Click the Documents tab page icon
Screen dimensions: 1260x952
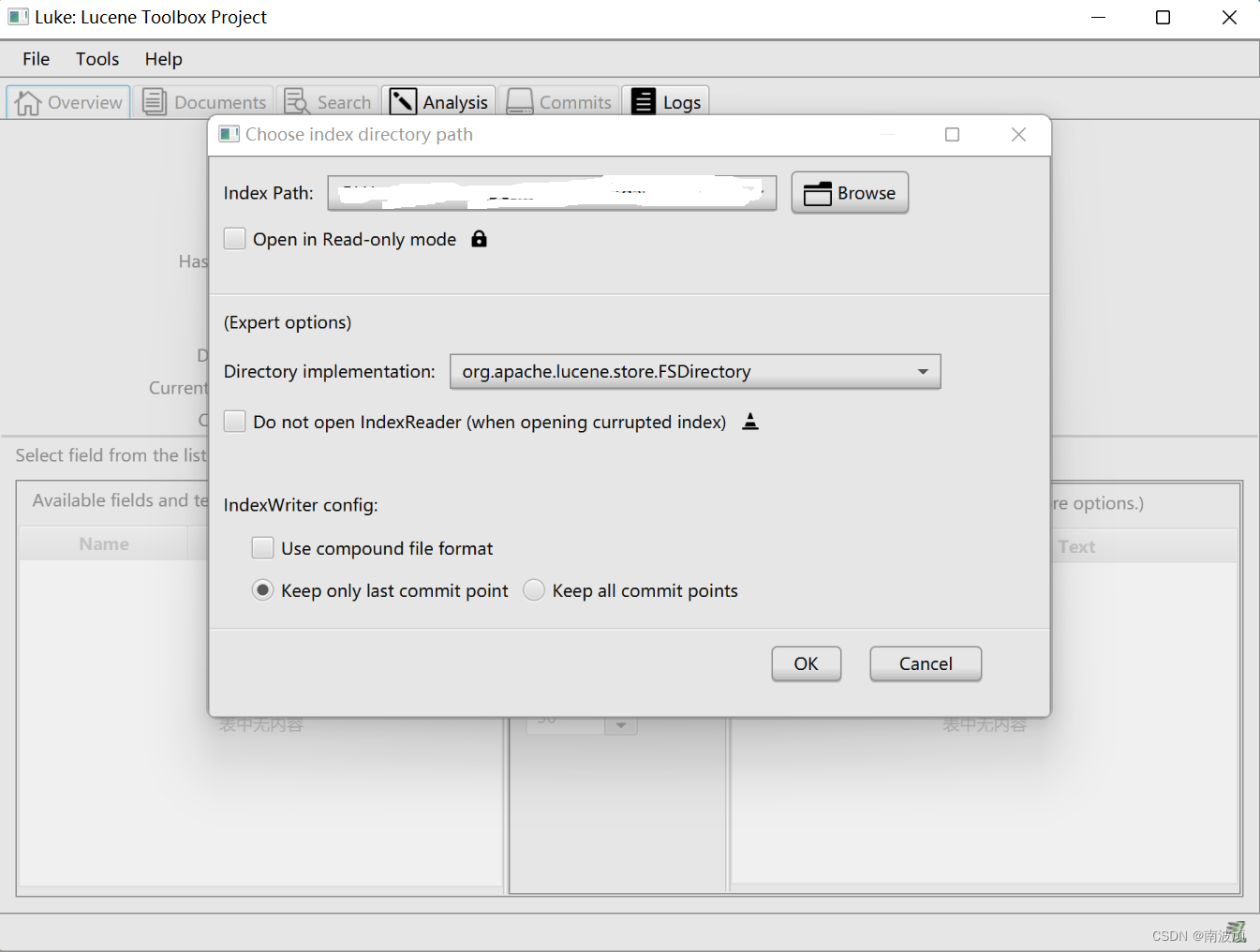155,102
